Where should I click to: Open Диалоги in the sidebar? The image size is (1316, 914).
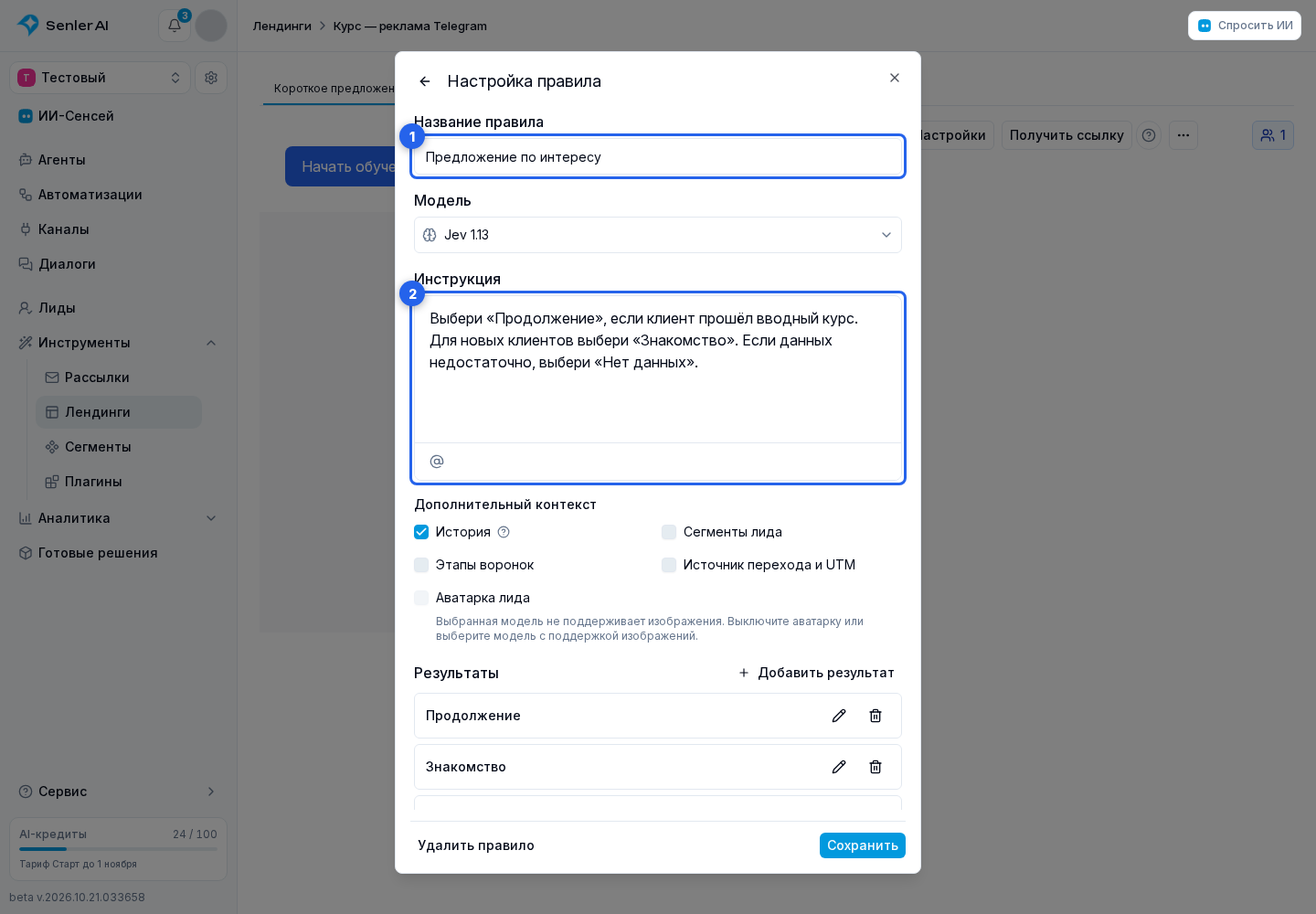point(119,264)
